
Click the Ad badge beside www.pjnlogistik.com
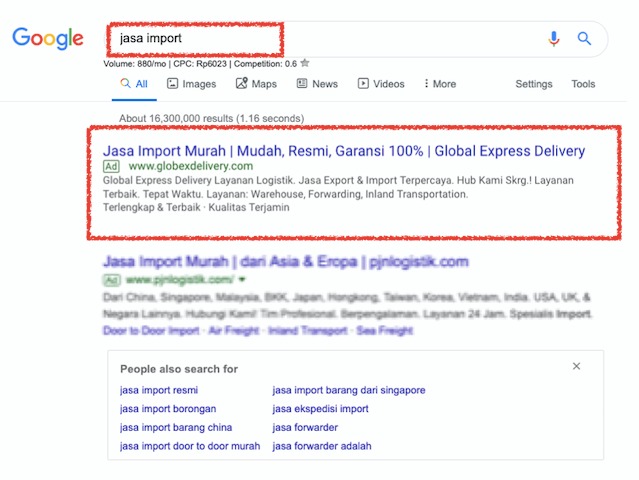point(111,280)
